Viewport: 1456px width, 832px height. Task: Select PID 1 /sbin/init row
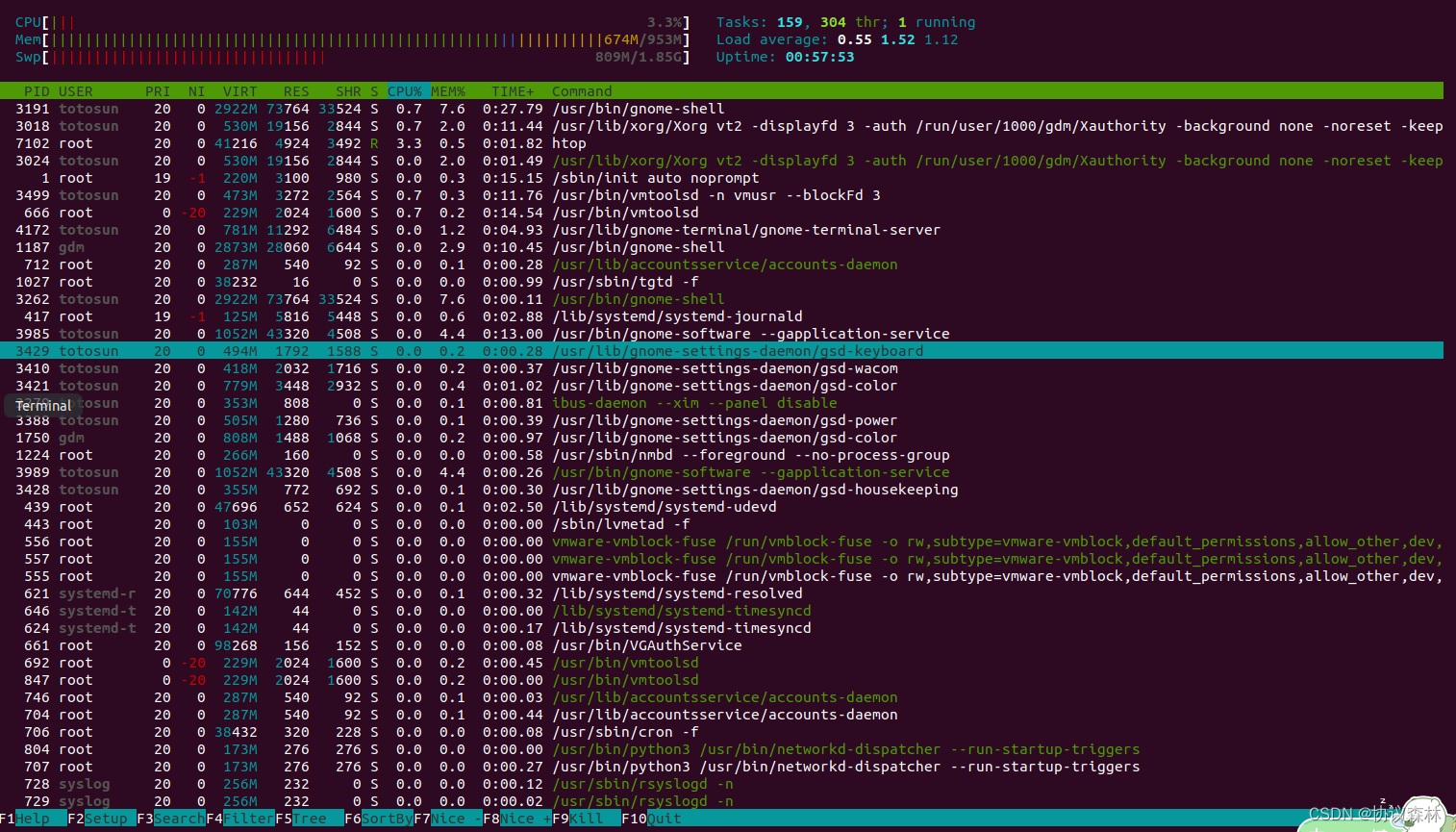[721, 178]
